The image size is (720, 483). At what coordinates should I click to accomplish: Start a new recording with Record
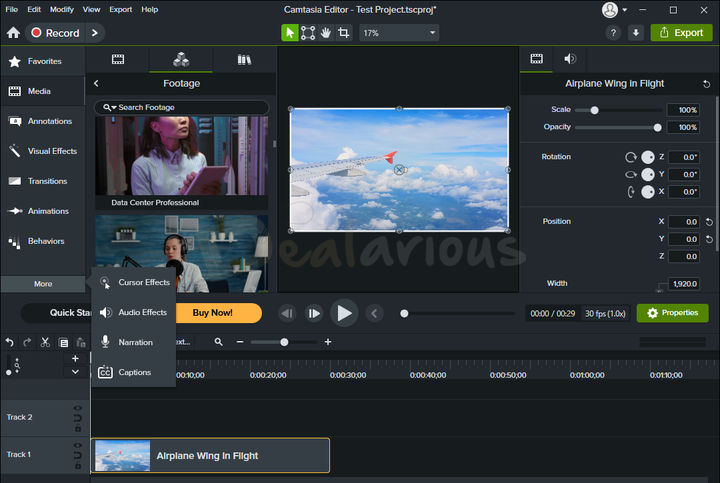[56, 33]
